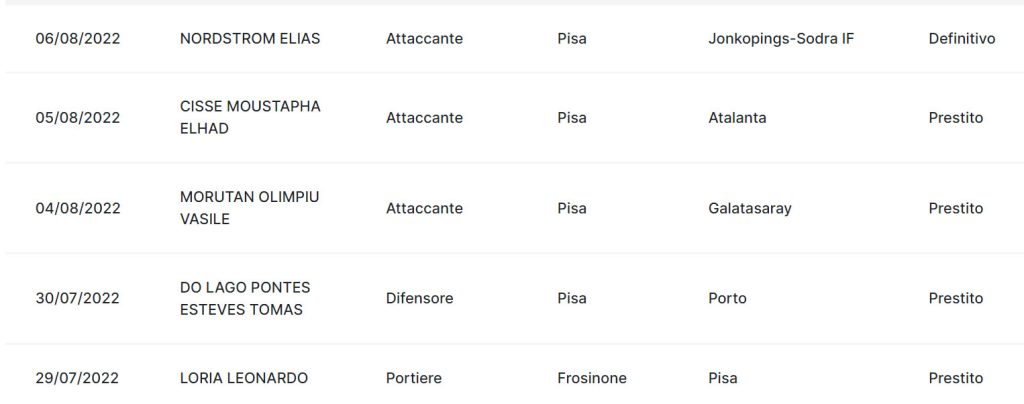The width and height of the screenshot is (1024, 404).
Task: Select the LORIA LEONARDO player name
Action: 244,378
